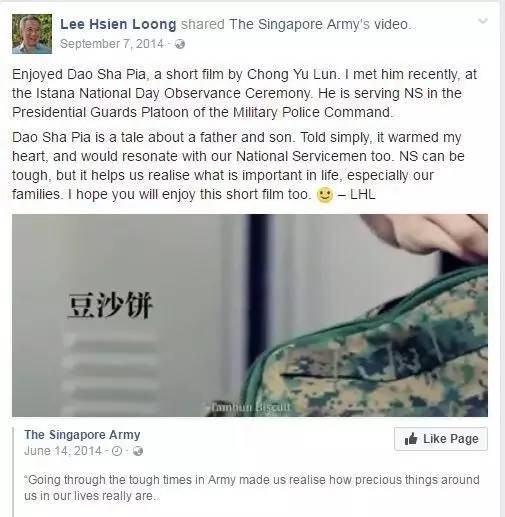Screen dimensions: 505x517
Task: Click the Tambun Biscuit subtitle in video
Action: (251, 407)
